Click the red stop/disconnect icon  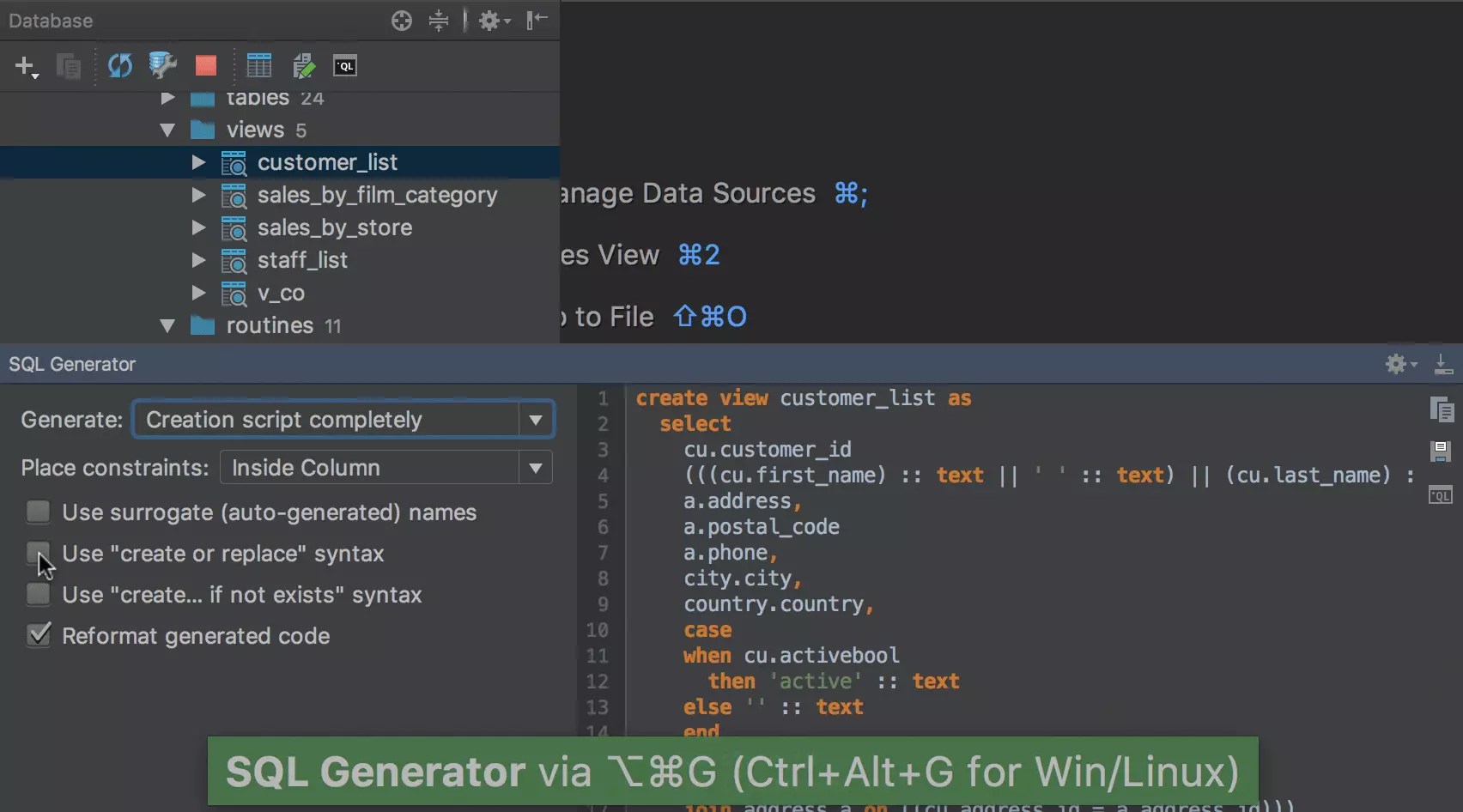(206, 65)
